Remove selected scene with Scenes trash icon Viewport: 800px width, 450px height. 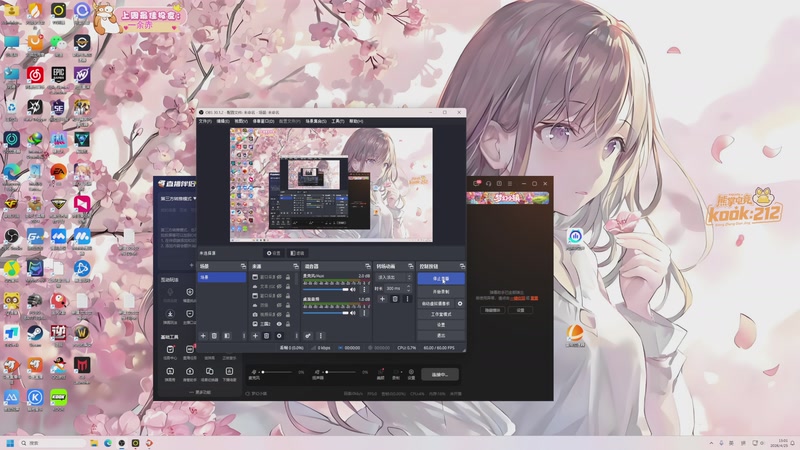pyautogui.click(x=214, y=336)
